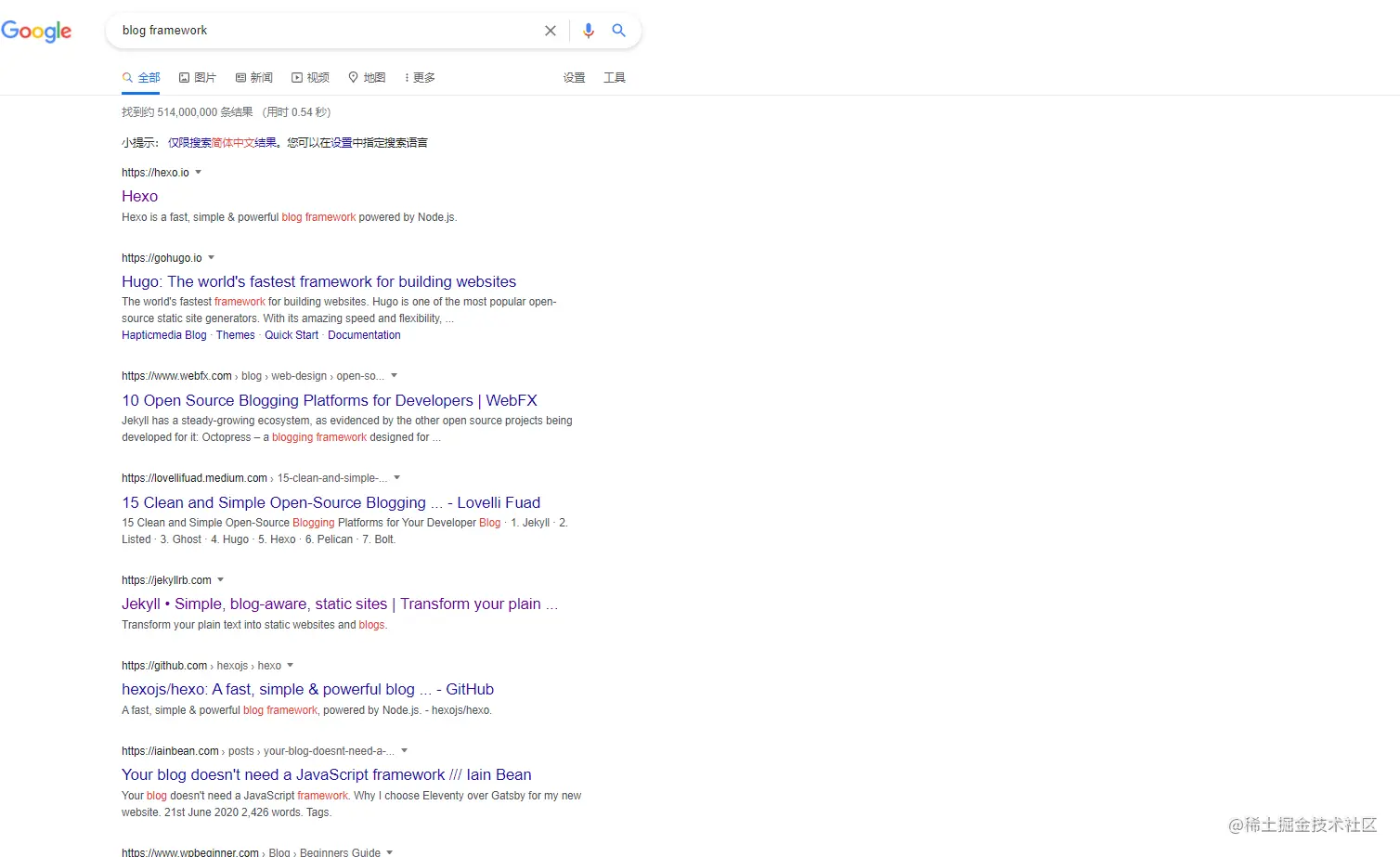Submit search with the magnifier icon
This screenshot has height=857, width=1400.
coord(619,31)
